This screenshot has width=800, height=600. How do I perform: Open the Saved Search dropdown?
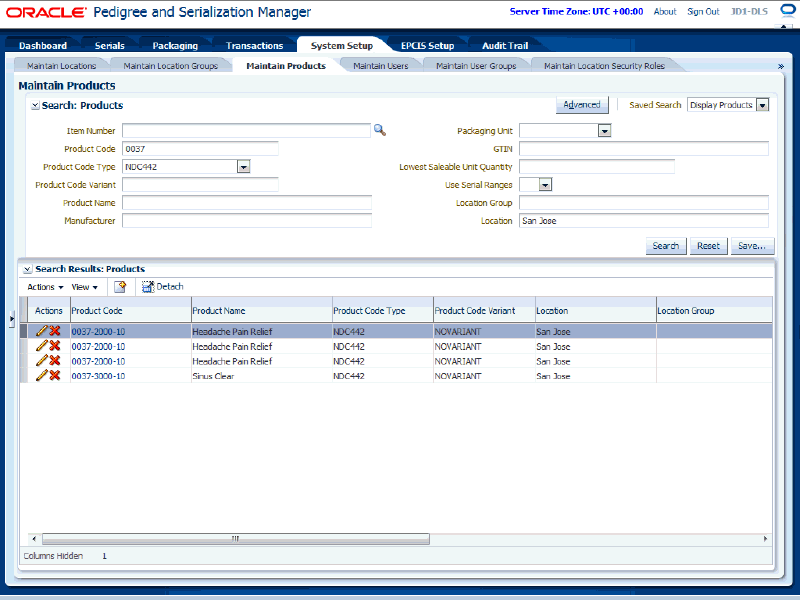click(762, 105)
